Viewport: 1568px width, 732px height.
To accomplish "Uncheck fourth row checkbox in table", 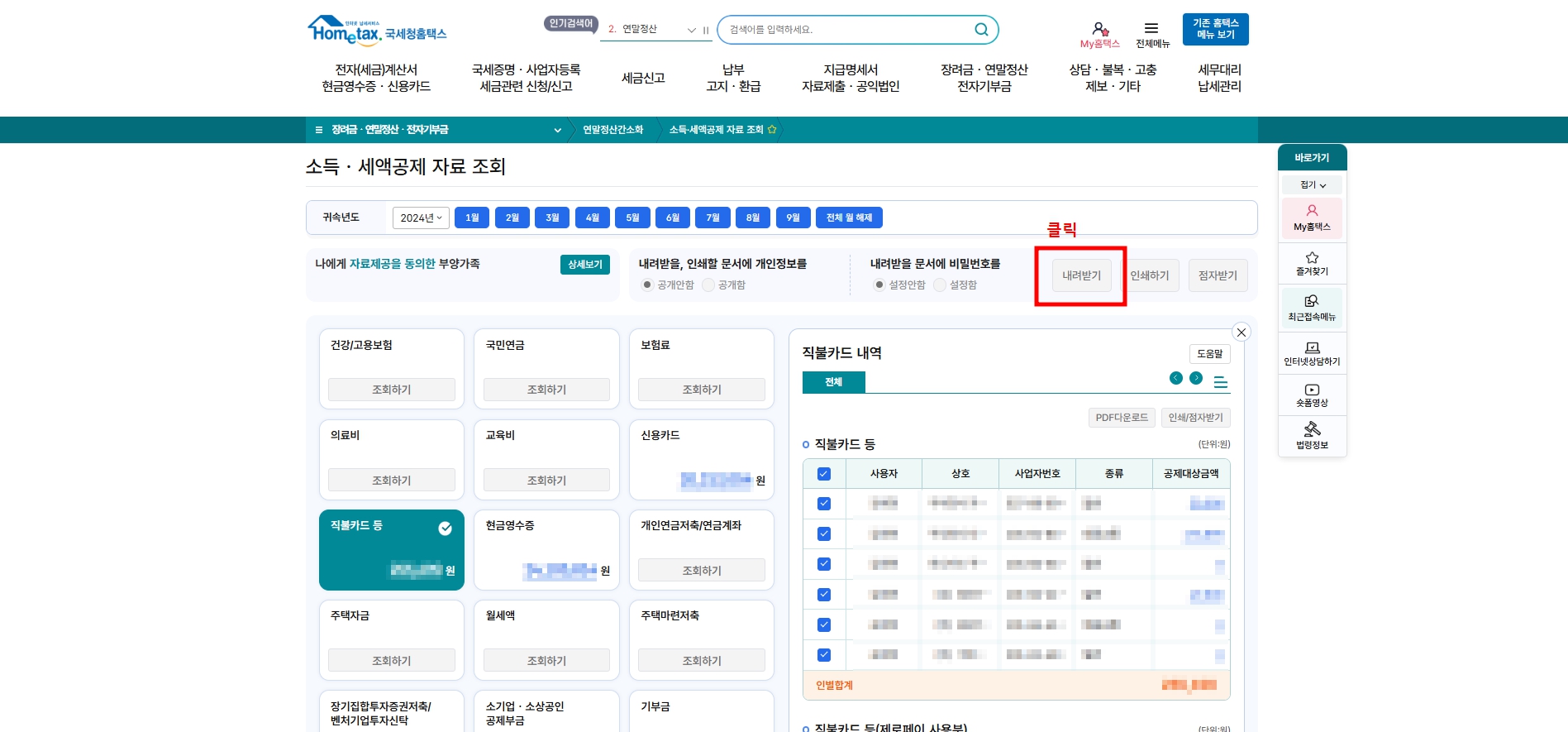I will (824, 594).
